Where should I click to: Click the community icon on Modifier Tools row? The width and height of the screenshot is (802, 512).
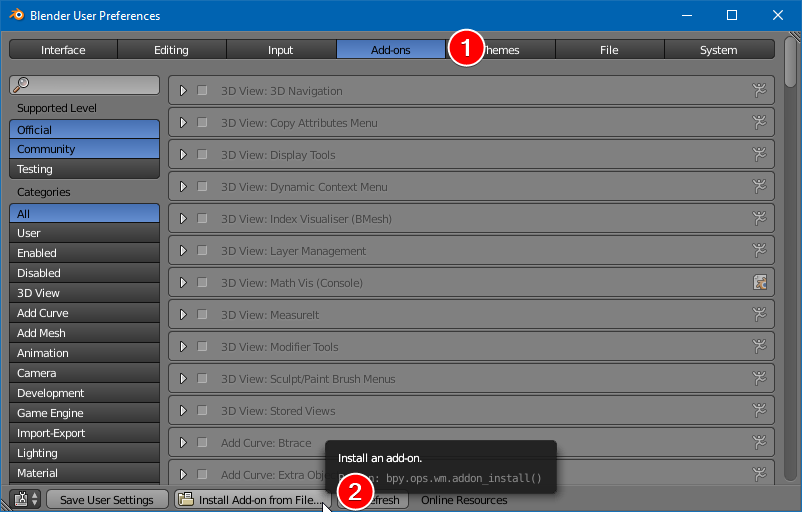pyautogui.click(x=760, y=347)
